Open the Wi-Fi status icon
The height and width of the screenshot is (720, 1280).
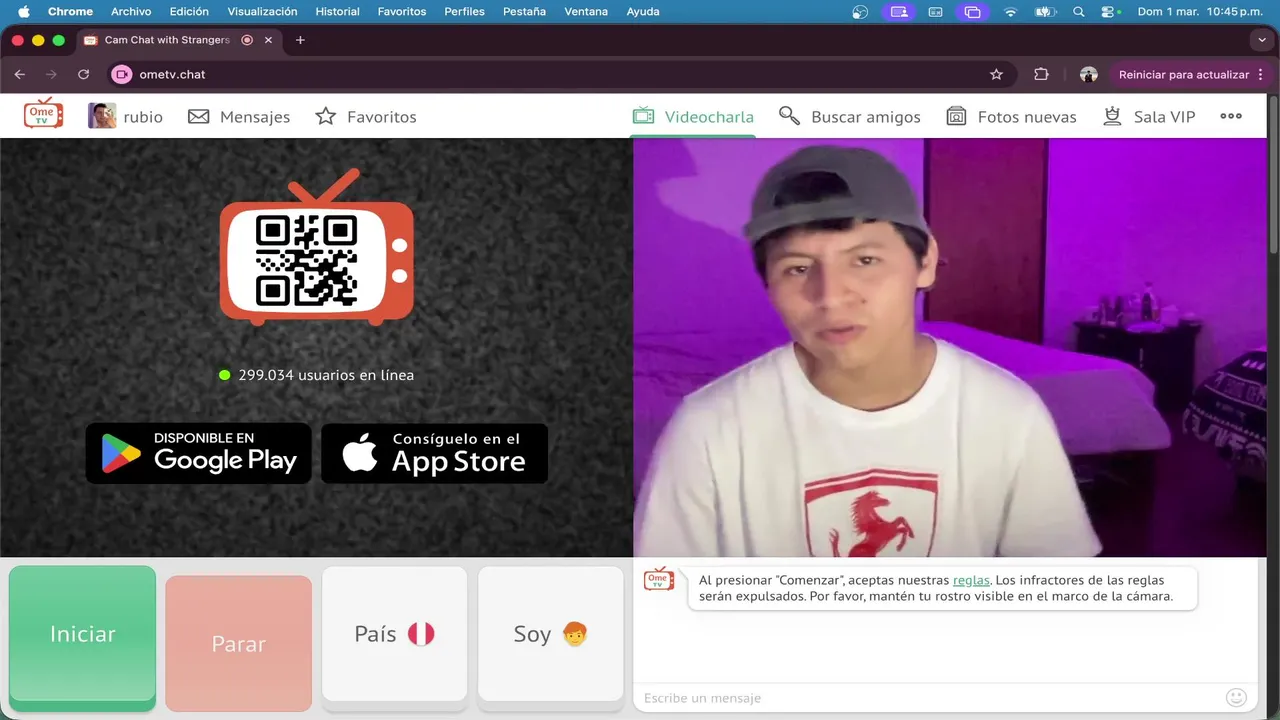(1010, 12)
